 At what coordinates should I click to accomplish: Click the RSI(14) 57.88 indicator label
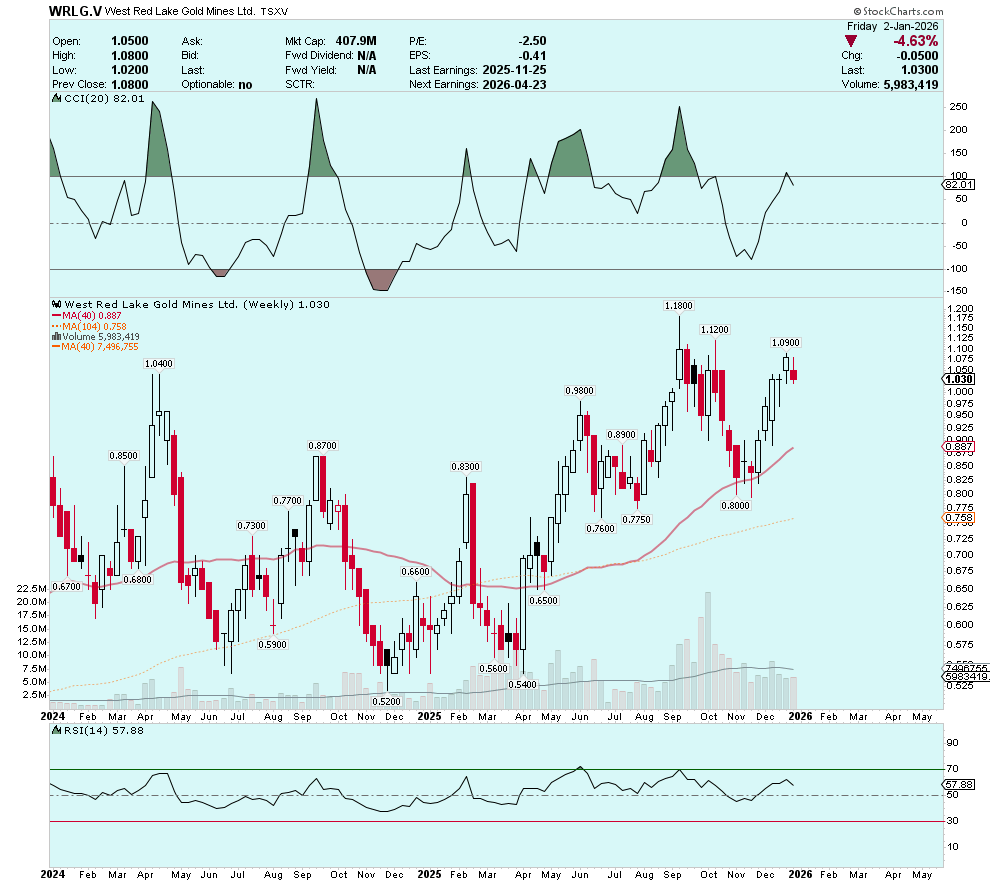(x=98, y=730)
